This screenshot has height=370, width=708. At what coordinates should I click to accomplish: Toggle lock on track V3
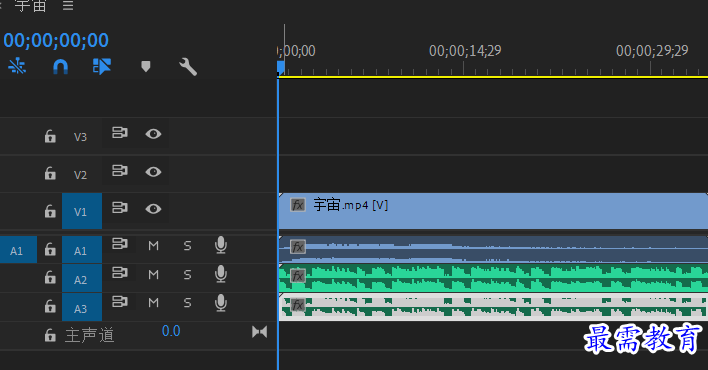pos(50,136)
